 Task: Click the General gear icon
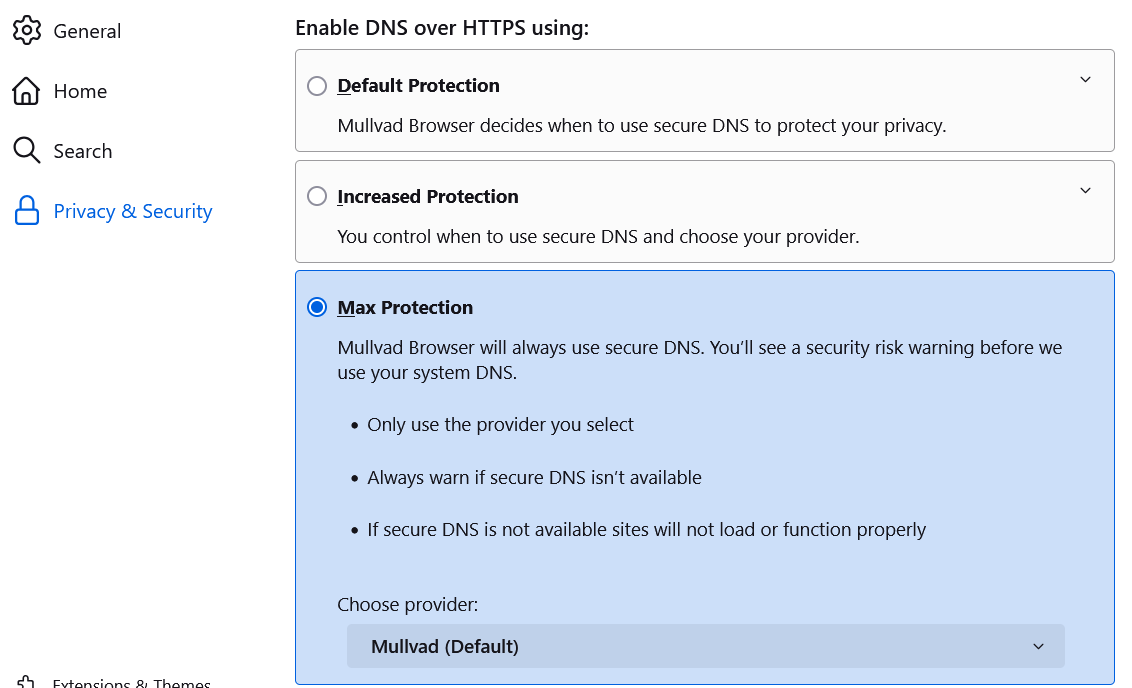tap(26, 30)
